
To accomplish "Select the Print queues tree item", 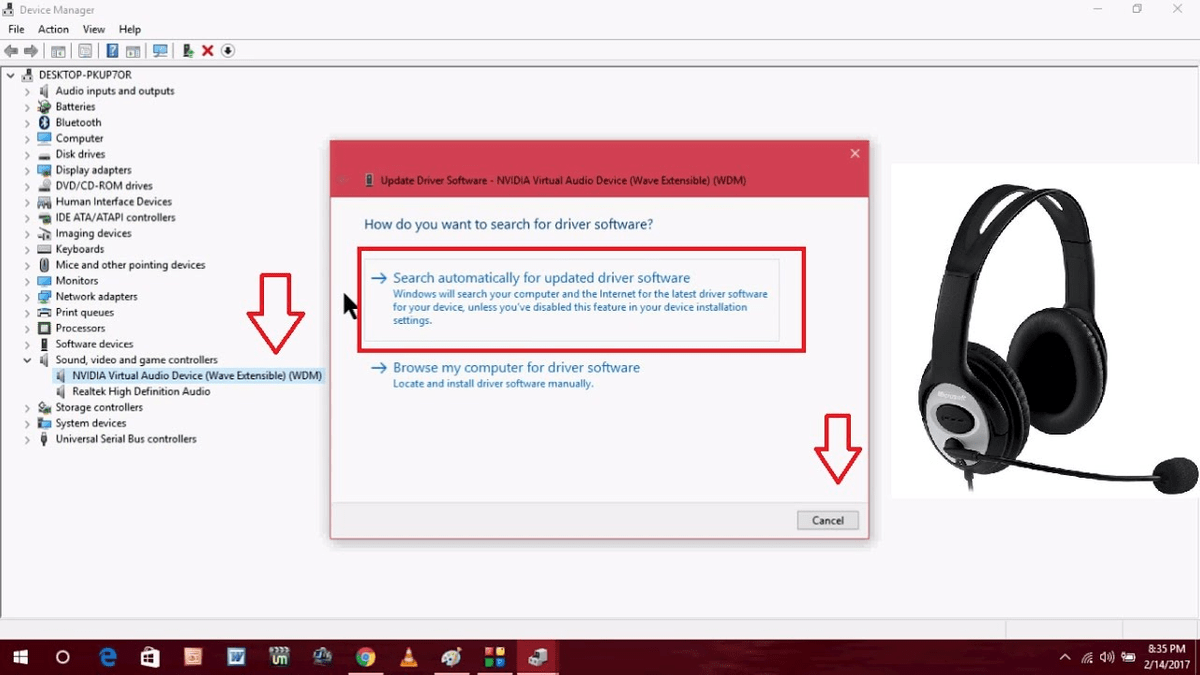I will click(84, 313).
